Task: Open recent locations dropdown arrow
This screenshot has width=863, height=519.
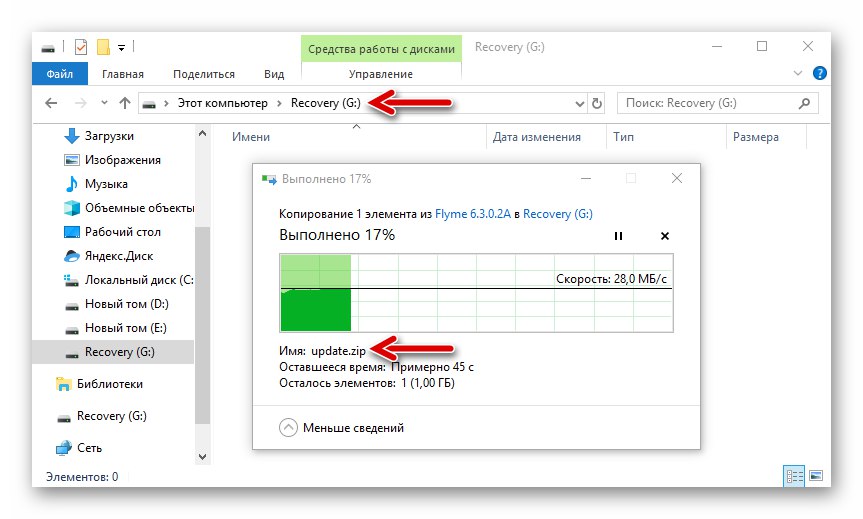Action: point(105,102)
